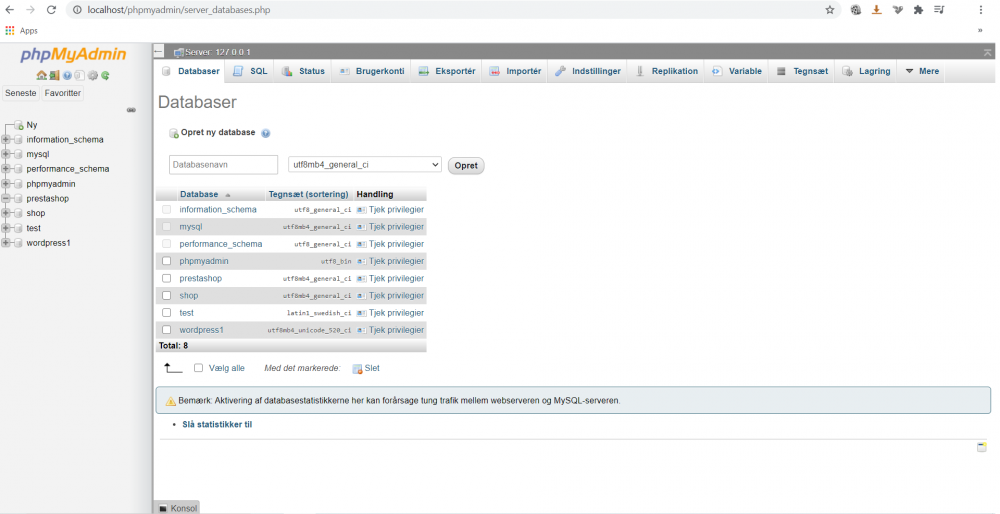Tick the shop database checkbox
1000x514 pixels.
(166, 295)
